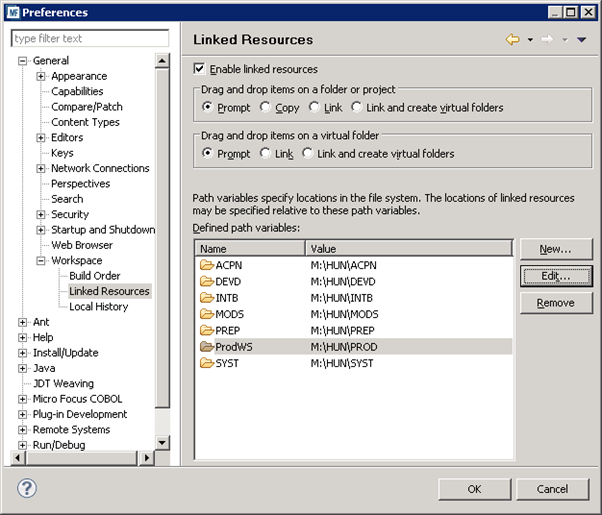Collapse the General tree node
Viewport: 602px width, 515px height.
[23, 61]
